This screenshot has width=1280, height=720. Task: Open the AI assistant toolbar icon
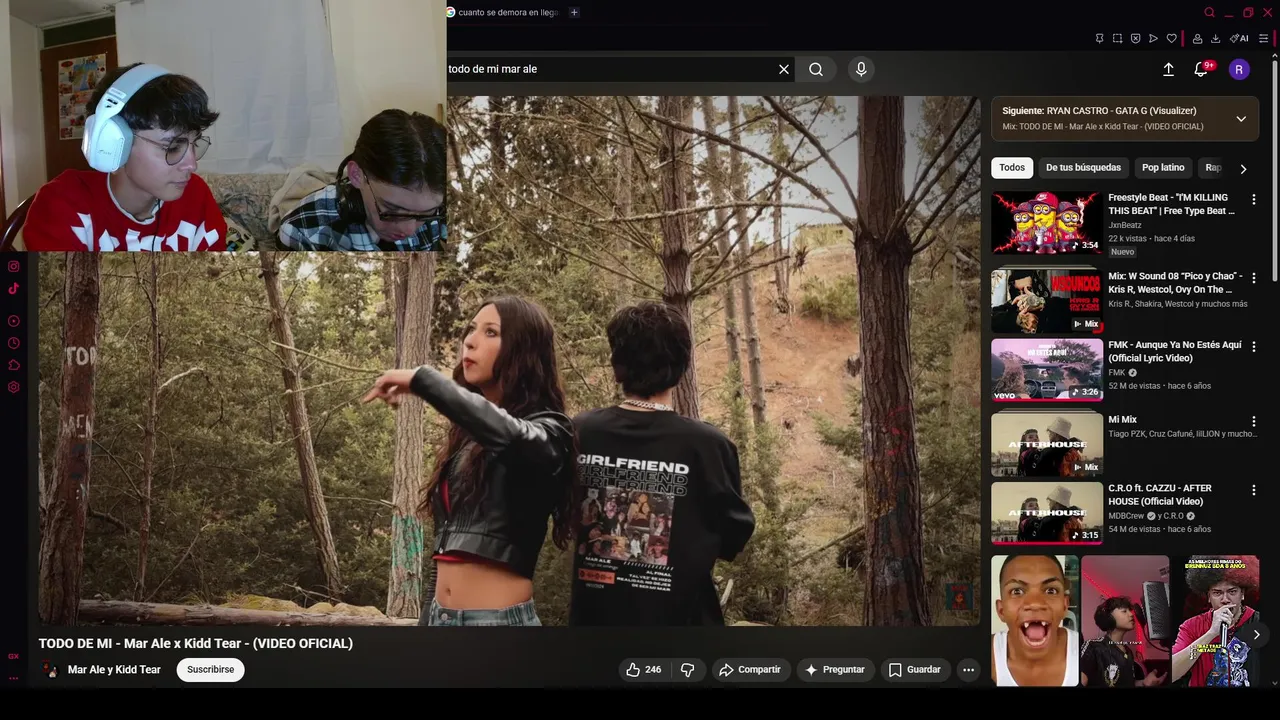click(x=1239, y=39)
